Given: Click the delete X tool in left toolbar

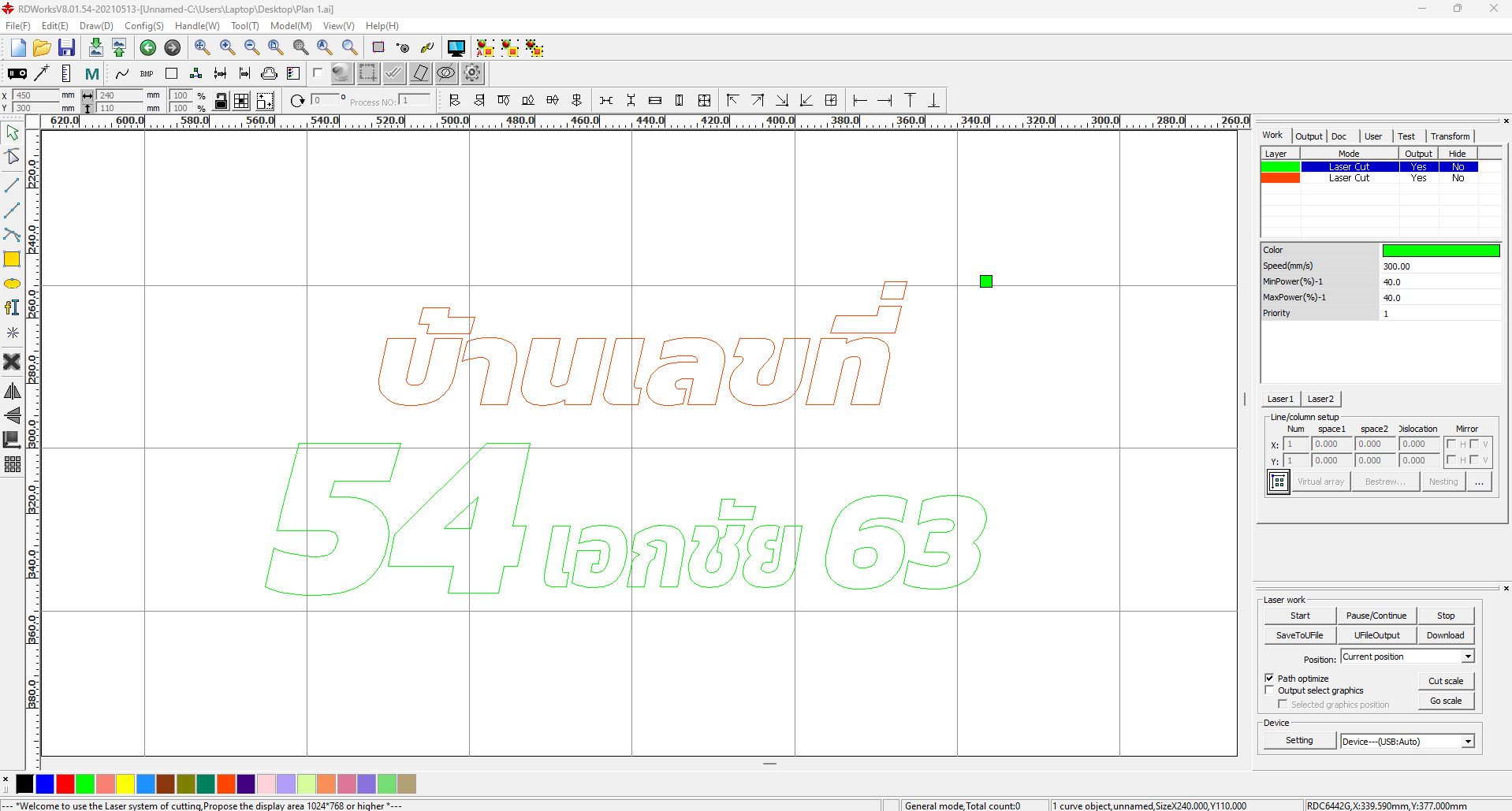Looking at the screenshot, I should pos(12,362).
